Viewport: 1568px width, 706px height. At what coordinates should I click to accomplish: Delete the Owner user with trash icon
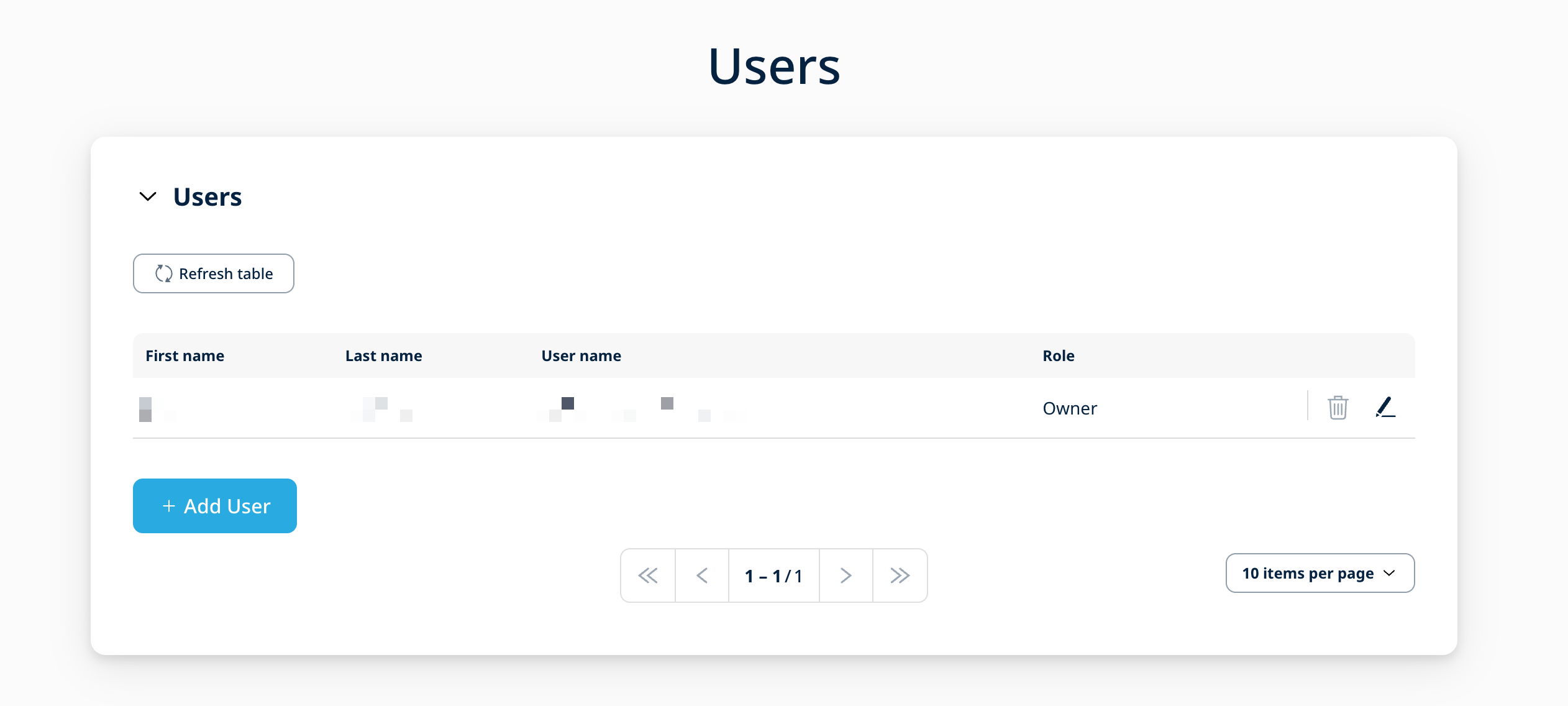click(1338, 408)
